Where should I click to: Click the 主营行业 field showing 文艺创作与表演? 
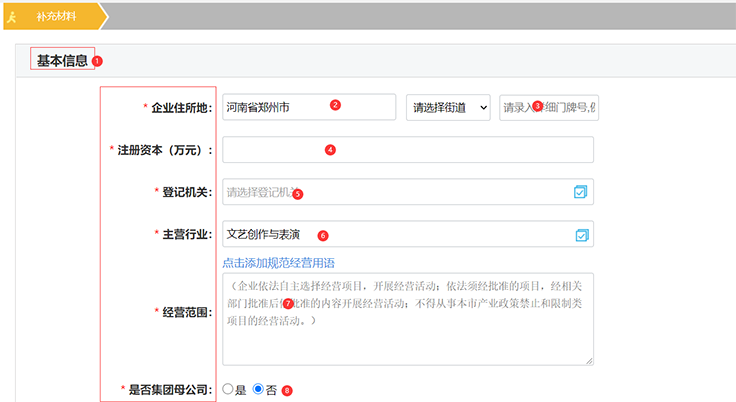(395, 234)
